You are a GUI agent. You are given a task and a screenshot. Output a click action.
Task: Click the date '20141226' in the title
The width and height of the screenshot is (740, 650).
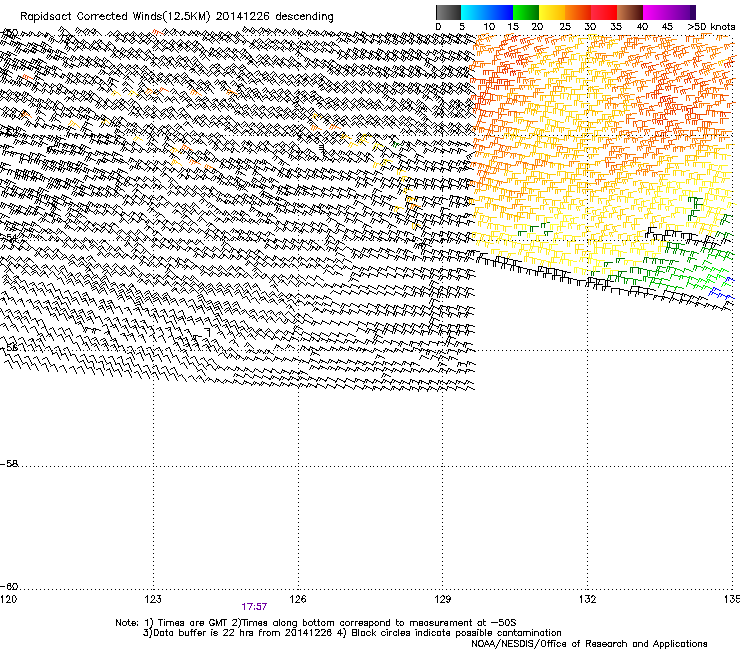click(243, 16)
